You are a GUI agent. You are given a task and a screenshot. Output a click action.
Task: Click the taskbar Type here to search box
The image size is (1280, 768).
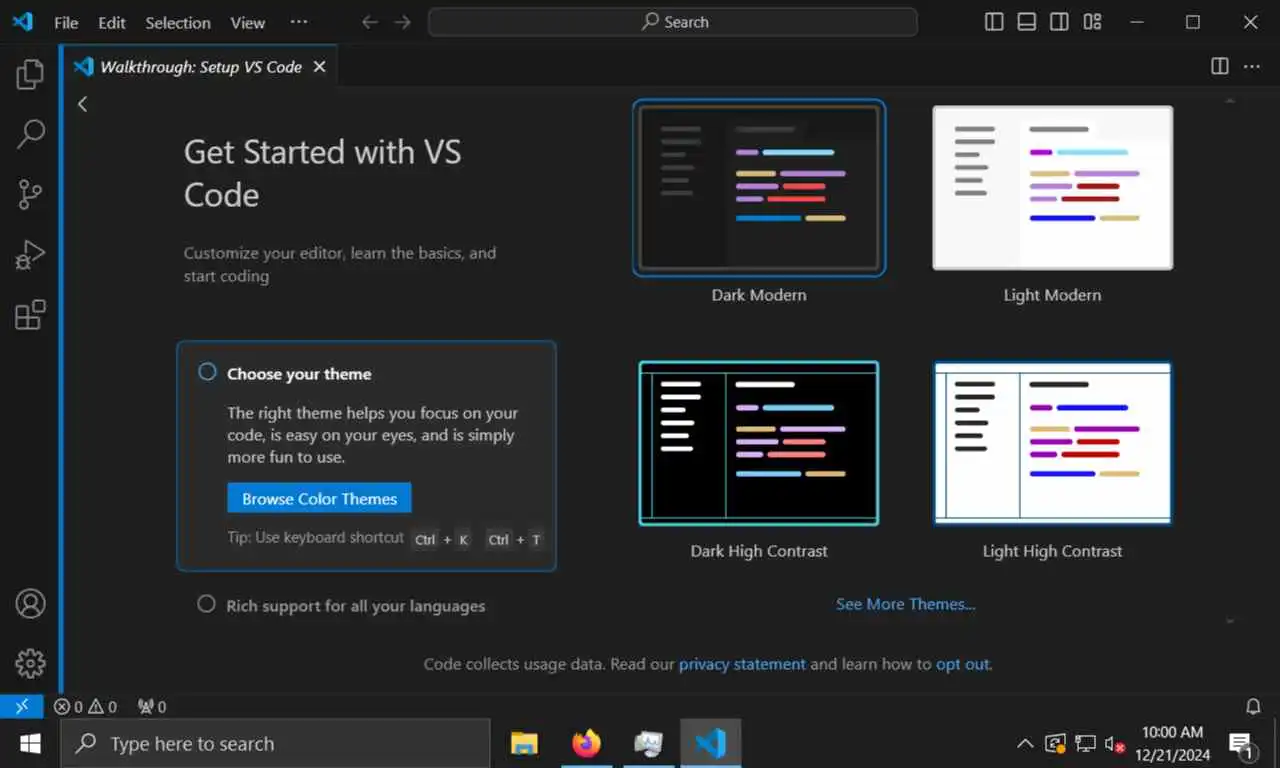coord(276,743)
